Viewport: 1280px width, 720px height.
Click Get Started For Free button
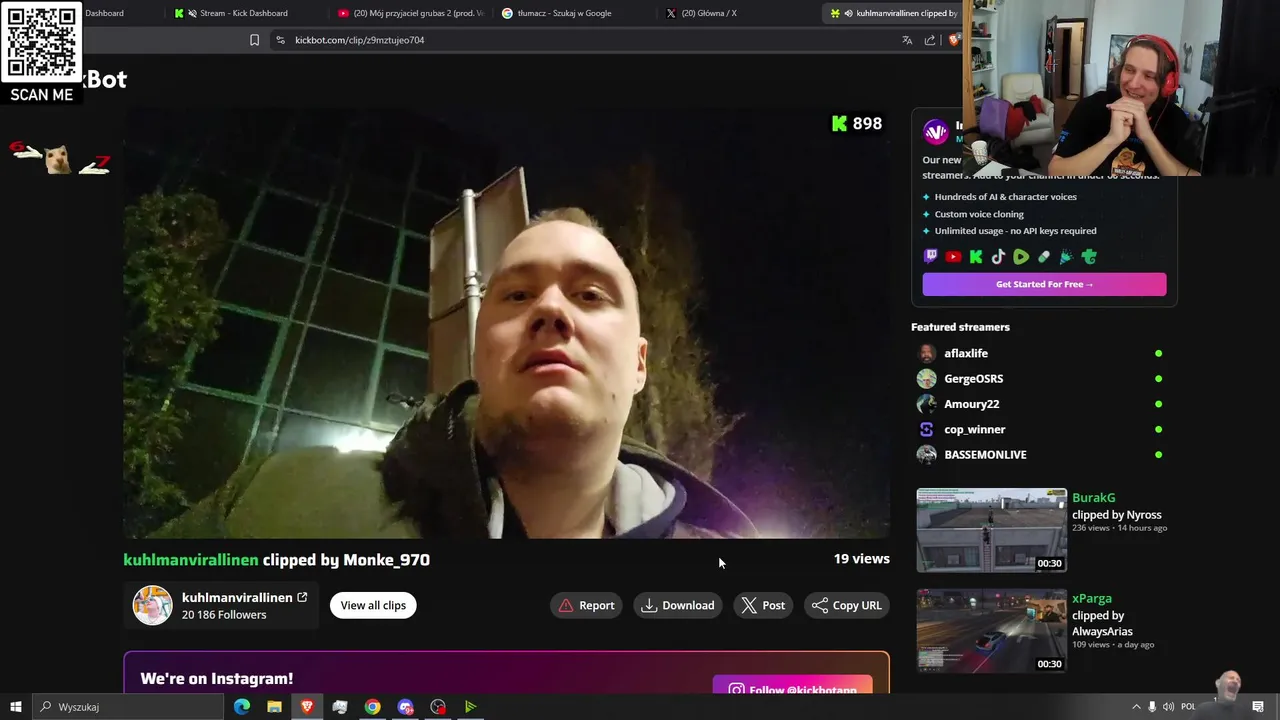coord(1044,284)
